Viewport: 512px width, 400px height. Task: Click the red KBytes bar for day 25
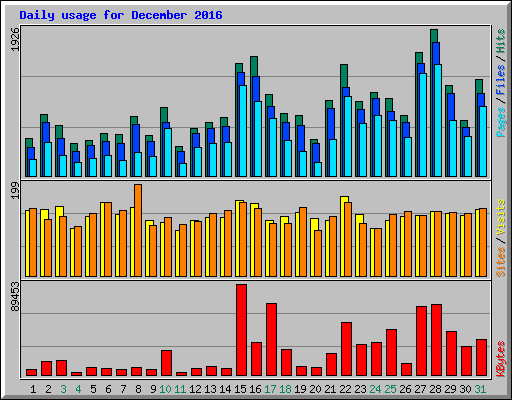pos(392,353)
